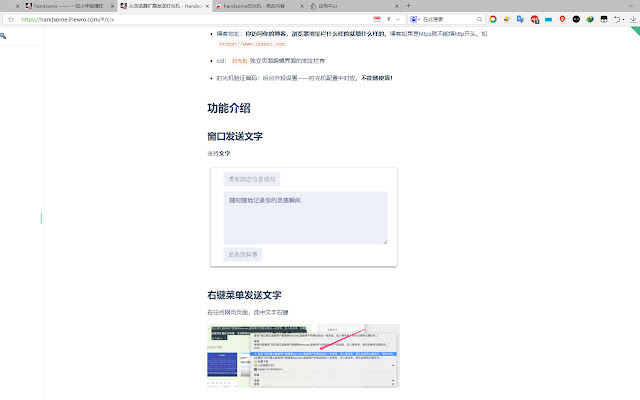Click the address bar URL handsome.ihewro.com
Screen dimensions: 640x400
tap(67, 20)
